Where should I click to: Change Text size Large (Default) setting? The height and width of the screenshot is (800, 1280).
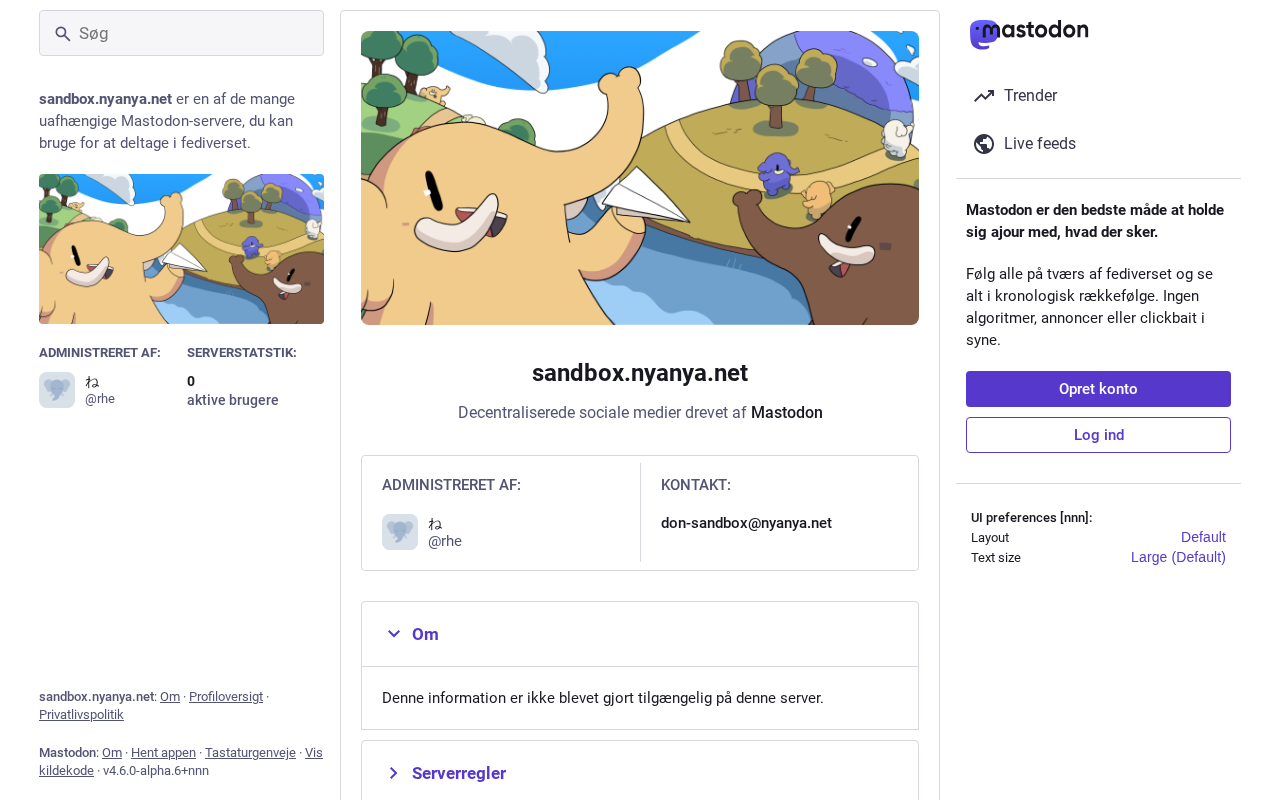click(x=1178, y=557)
